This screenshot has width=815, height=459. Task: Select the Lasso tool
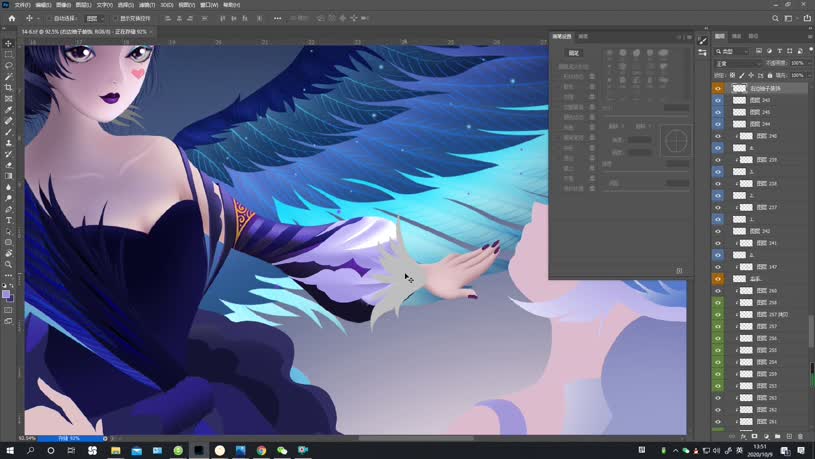click(8, 65)
